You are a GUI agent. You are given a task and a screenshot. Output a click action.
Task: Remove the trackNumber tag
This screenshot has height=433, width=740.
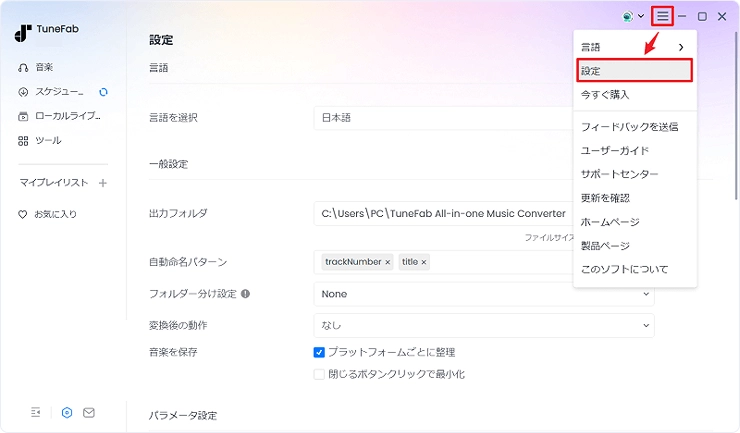387,262
